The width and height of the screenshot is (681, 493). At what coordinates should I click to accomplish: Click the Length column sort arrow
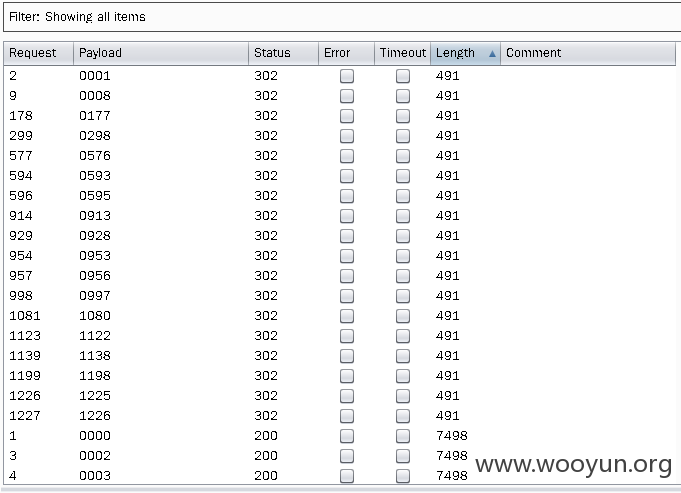pos(492,53)
